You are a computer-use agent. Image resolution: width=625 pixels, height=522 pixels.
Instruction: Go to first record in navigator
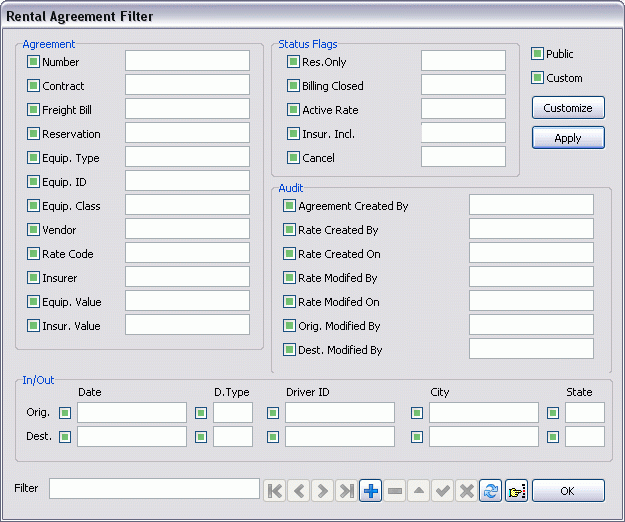(x=274, y=491)
